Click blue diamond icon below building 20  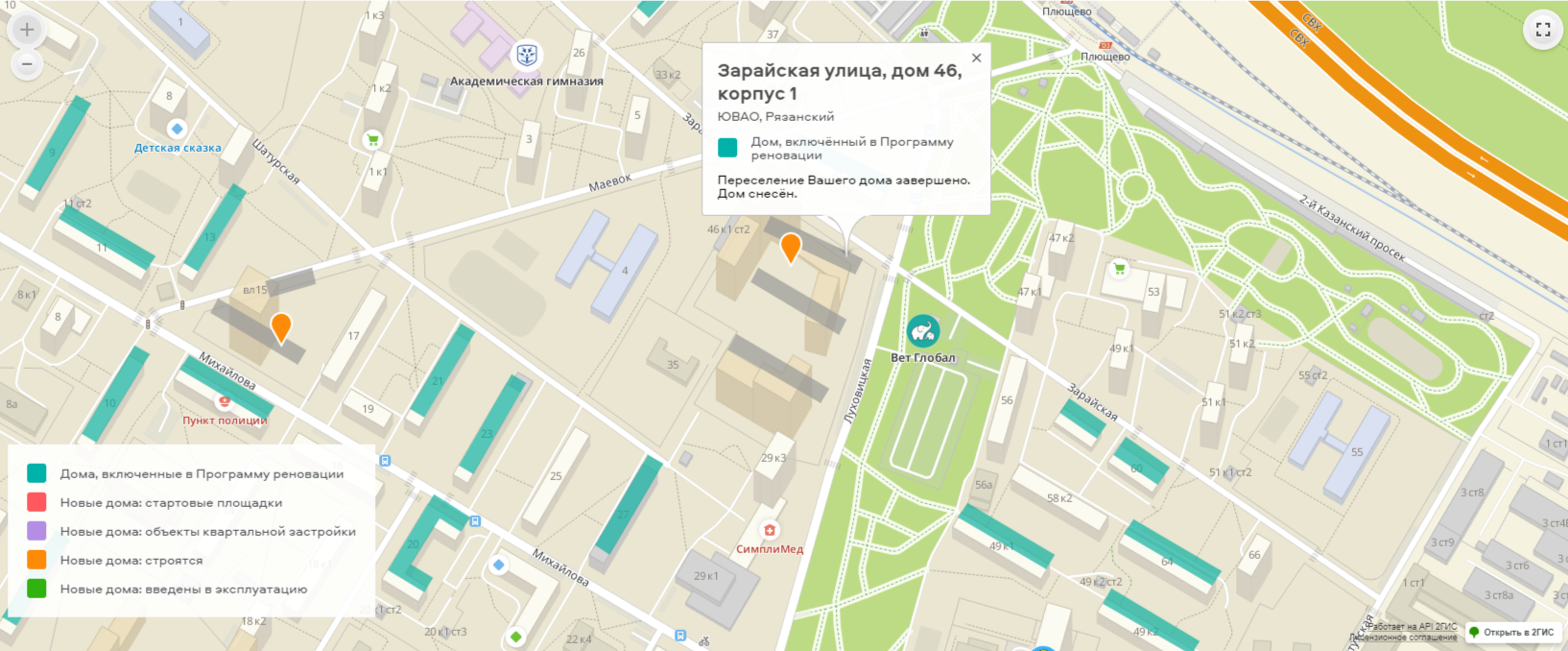[x=498, y=565]
